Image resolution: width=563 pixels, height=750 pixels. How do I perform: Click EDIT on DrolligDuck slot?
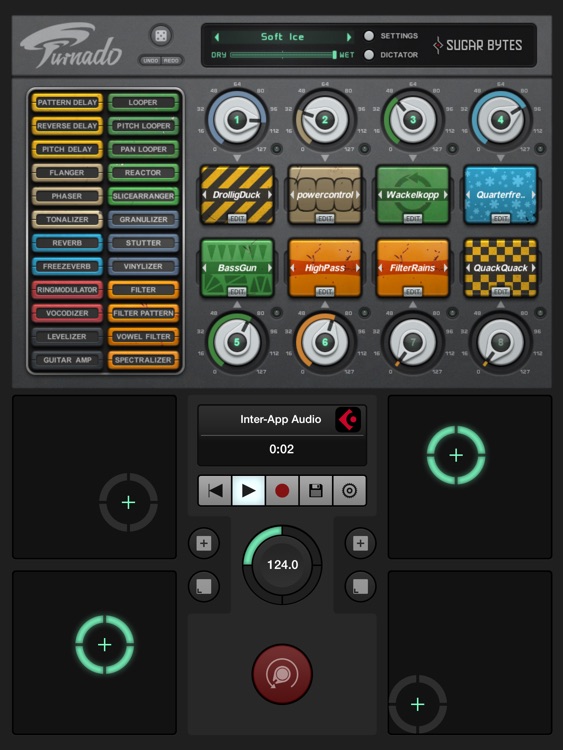pos(237,219)
